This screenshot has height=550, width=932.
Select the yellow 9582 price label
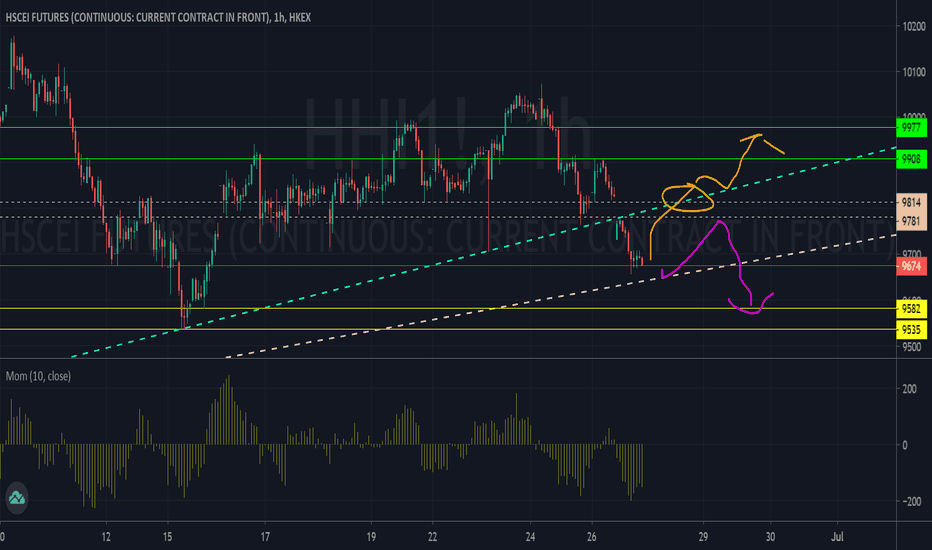pos(911,309)
